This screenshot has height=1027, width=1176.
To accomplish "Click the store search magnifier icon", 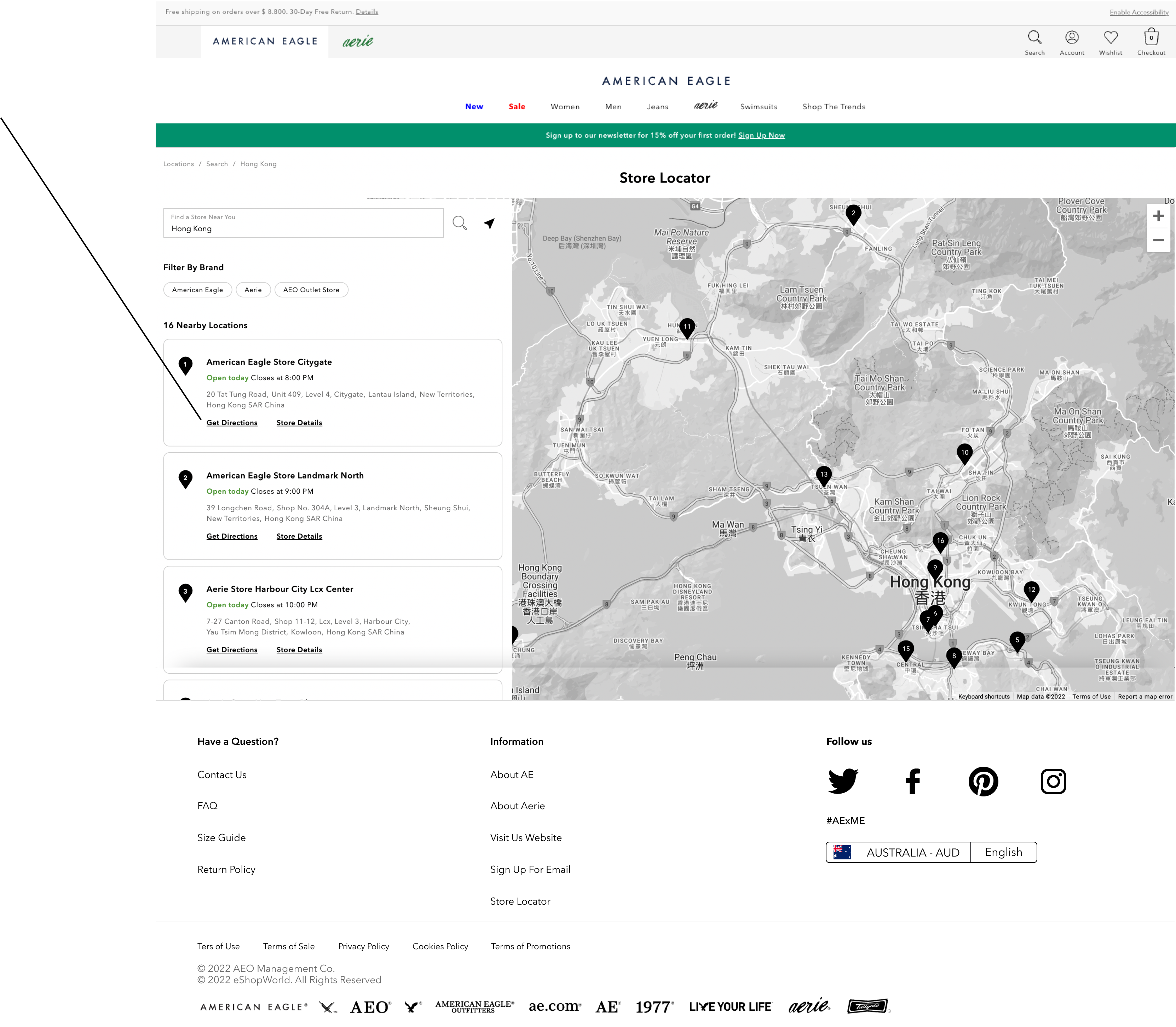I will point(459,223).
